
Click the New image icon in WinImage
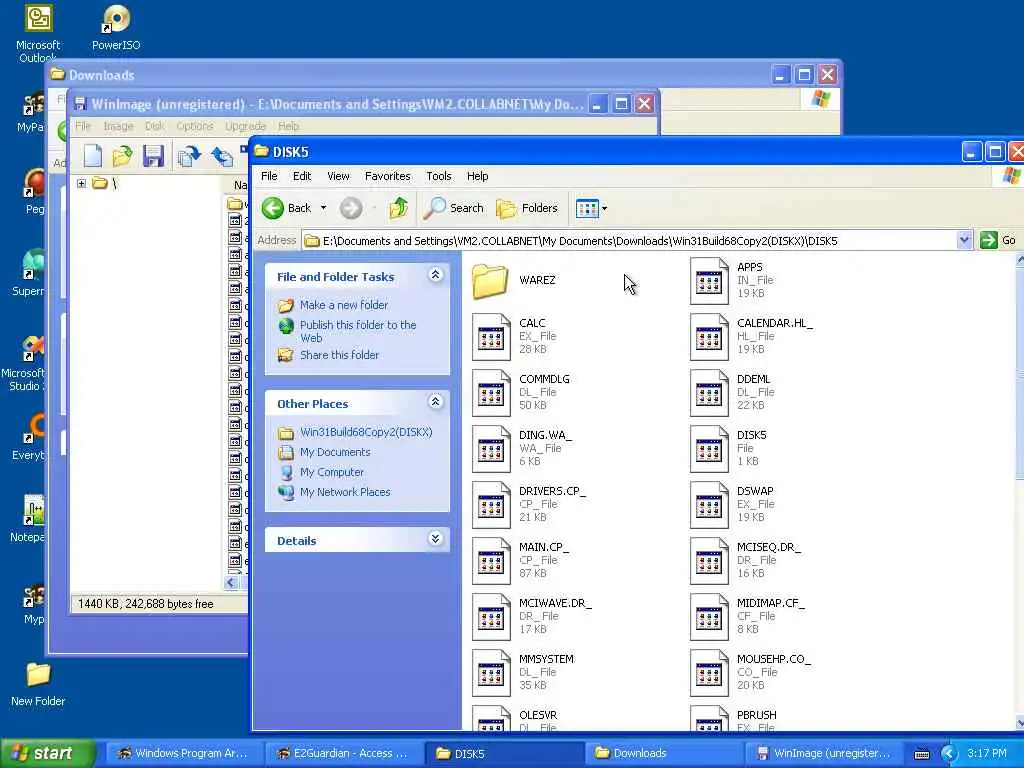[93, 155]
